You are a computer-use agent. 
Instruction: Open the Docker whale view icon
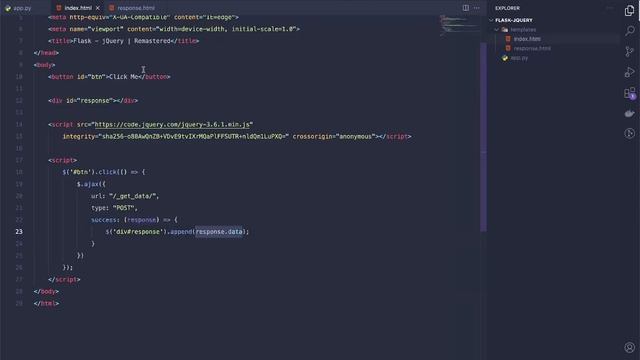coord(629,113)
